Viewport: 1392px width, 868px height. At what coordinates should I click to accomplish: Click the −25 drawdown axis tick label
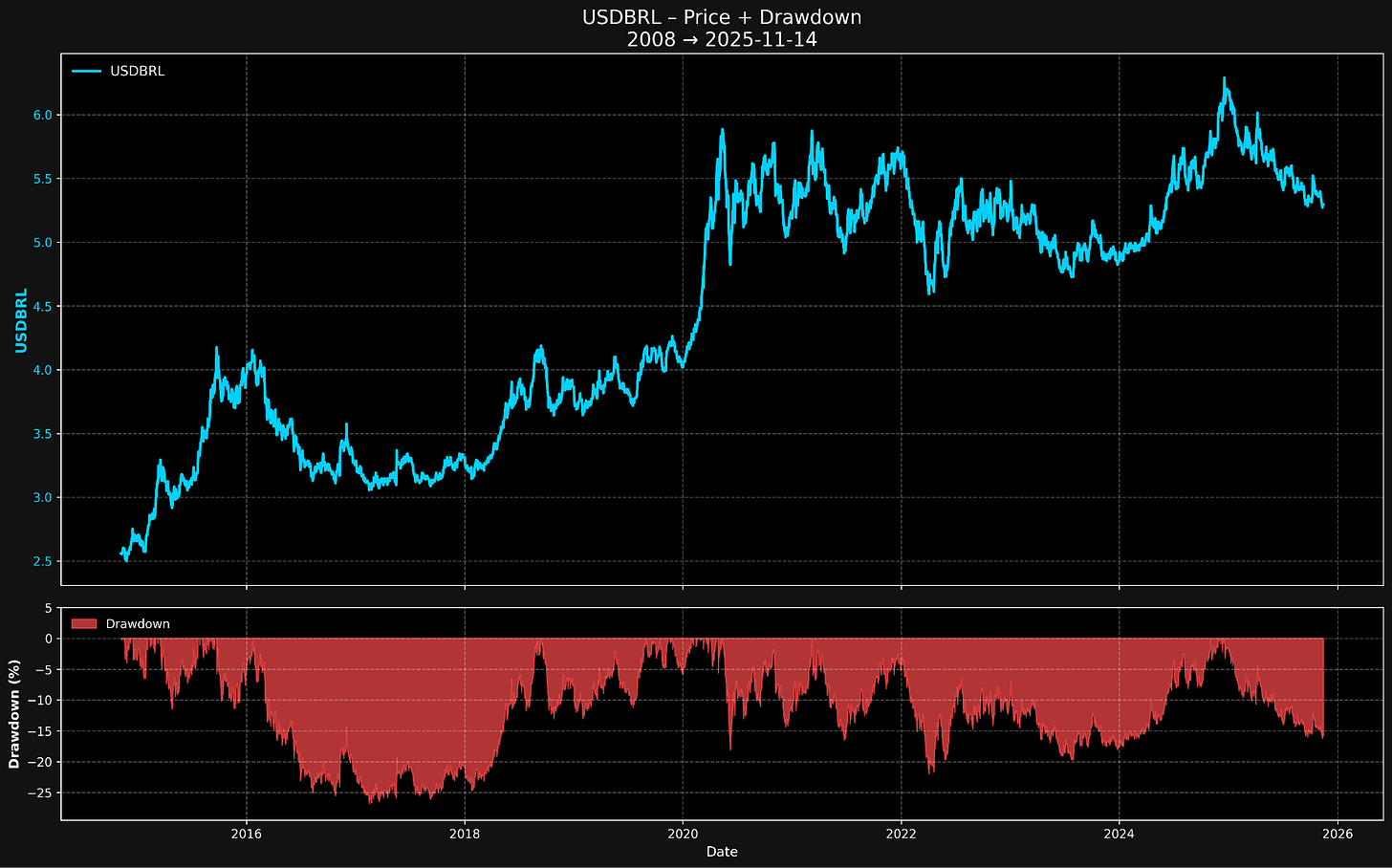(x=42, y=793)
